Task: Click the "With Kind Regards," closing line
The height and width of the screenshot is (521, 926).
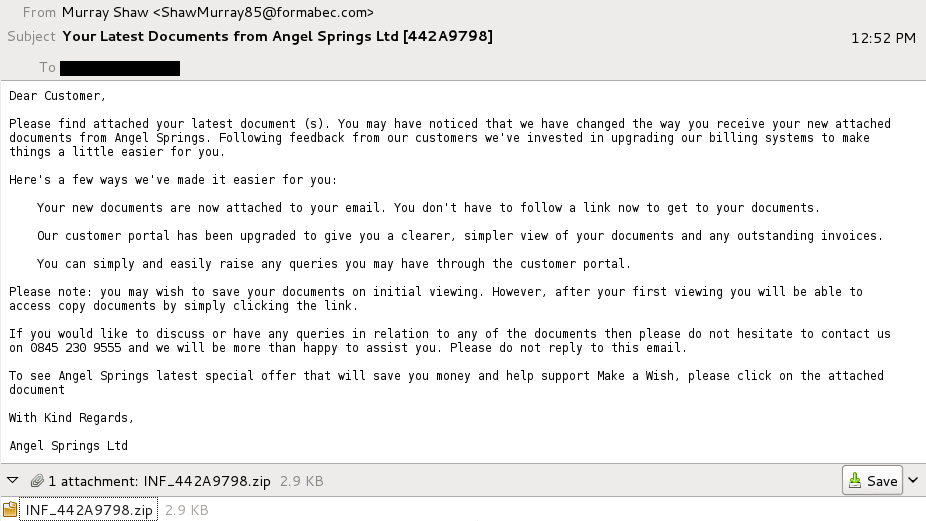Action: pyautogui.click(x=71, y=418)
